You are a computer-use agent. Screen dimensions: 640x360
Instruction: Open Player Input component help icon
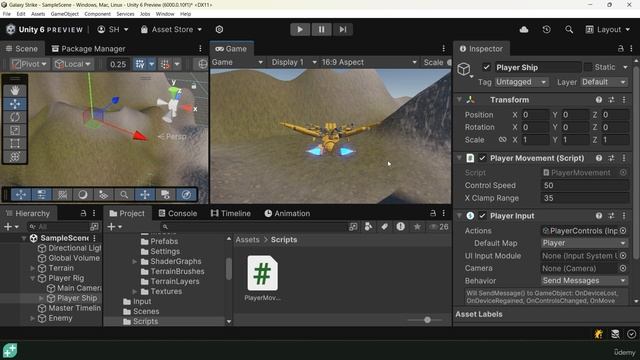(x=599, y=216)
